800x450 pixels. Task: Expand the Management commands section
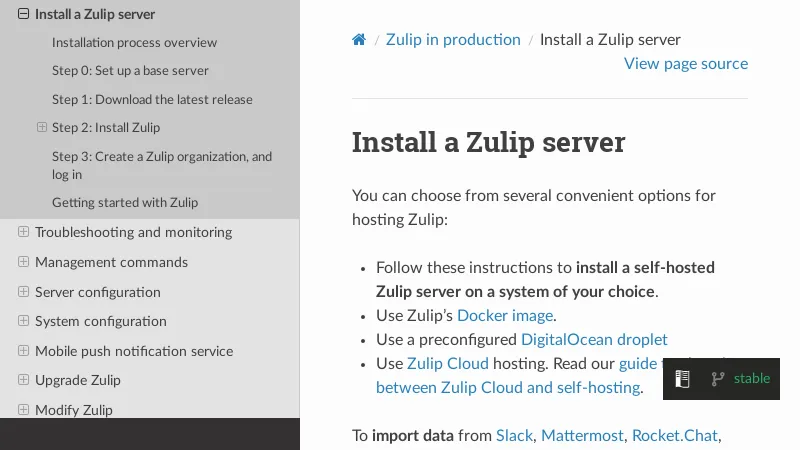pos(24,262)
